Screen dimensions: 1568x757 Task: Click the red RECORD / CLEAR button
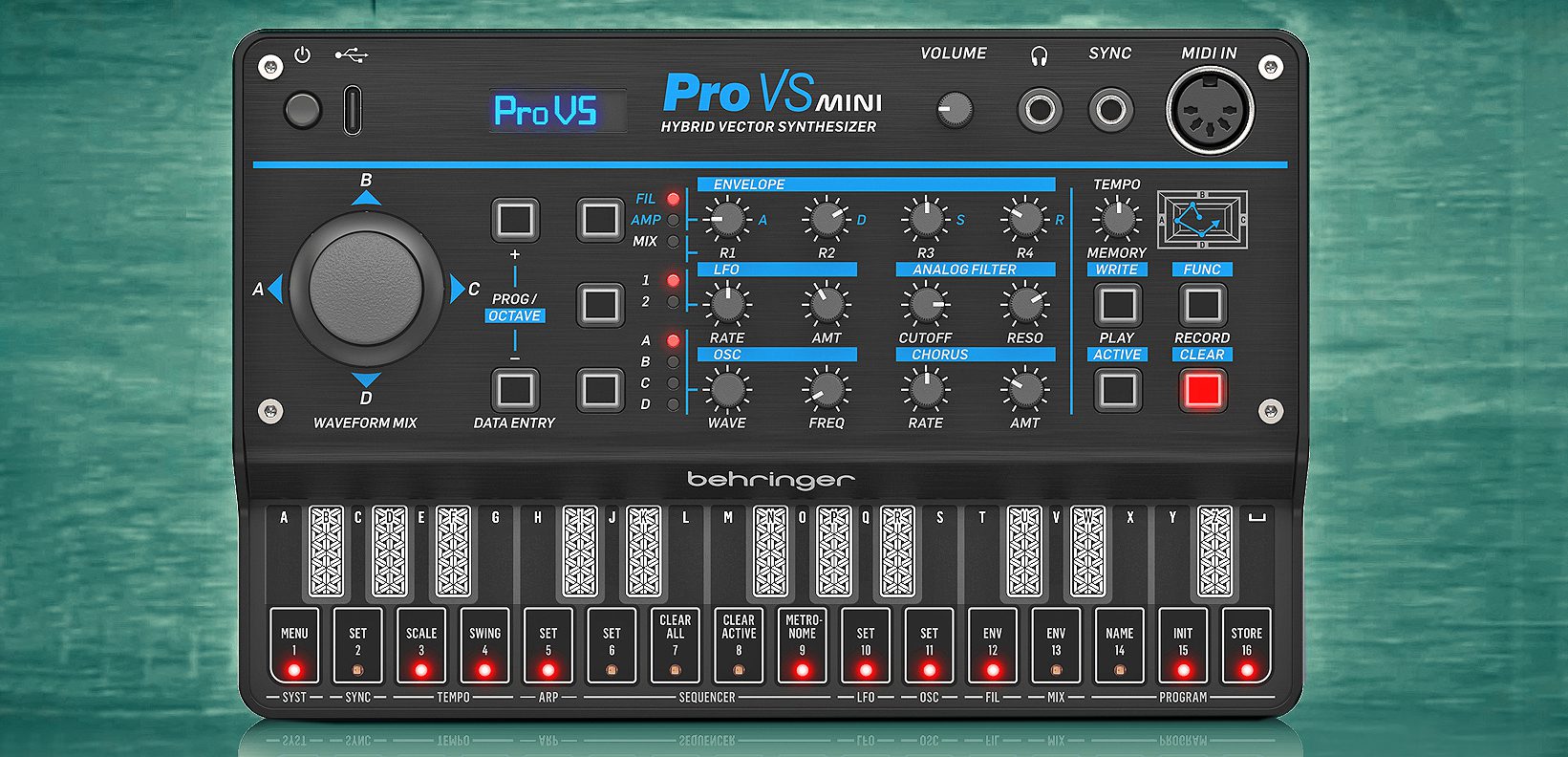(1202, 390)
